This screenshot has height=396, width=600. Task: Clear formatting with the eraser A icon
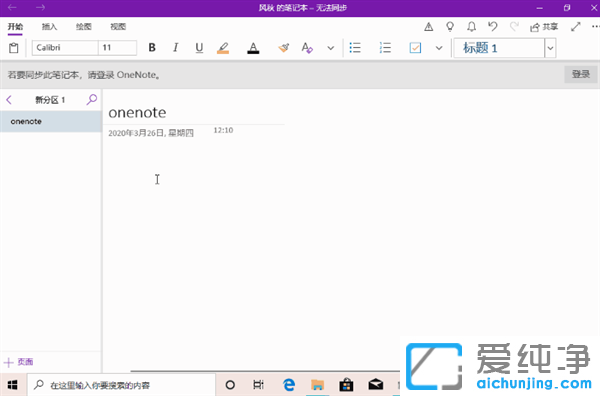pyautogui.click(x=307, y=48)
